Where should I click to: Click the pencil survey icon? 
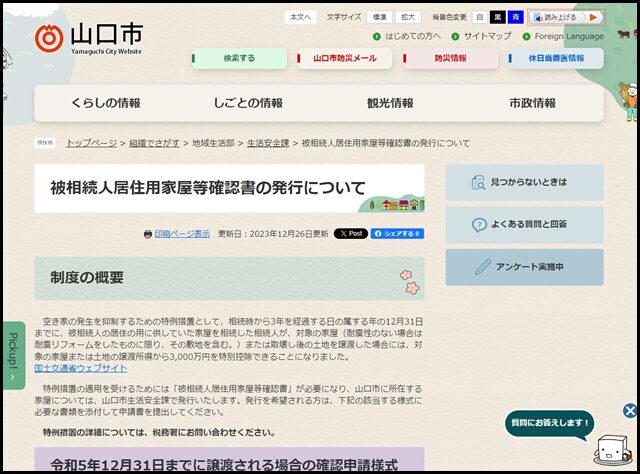483,267
